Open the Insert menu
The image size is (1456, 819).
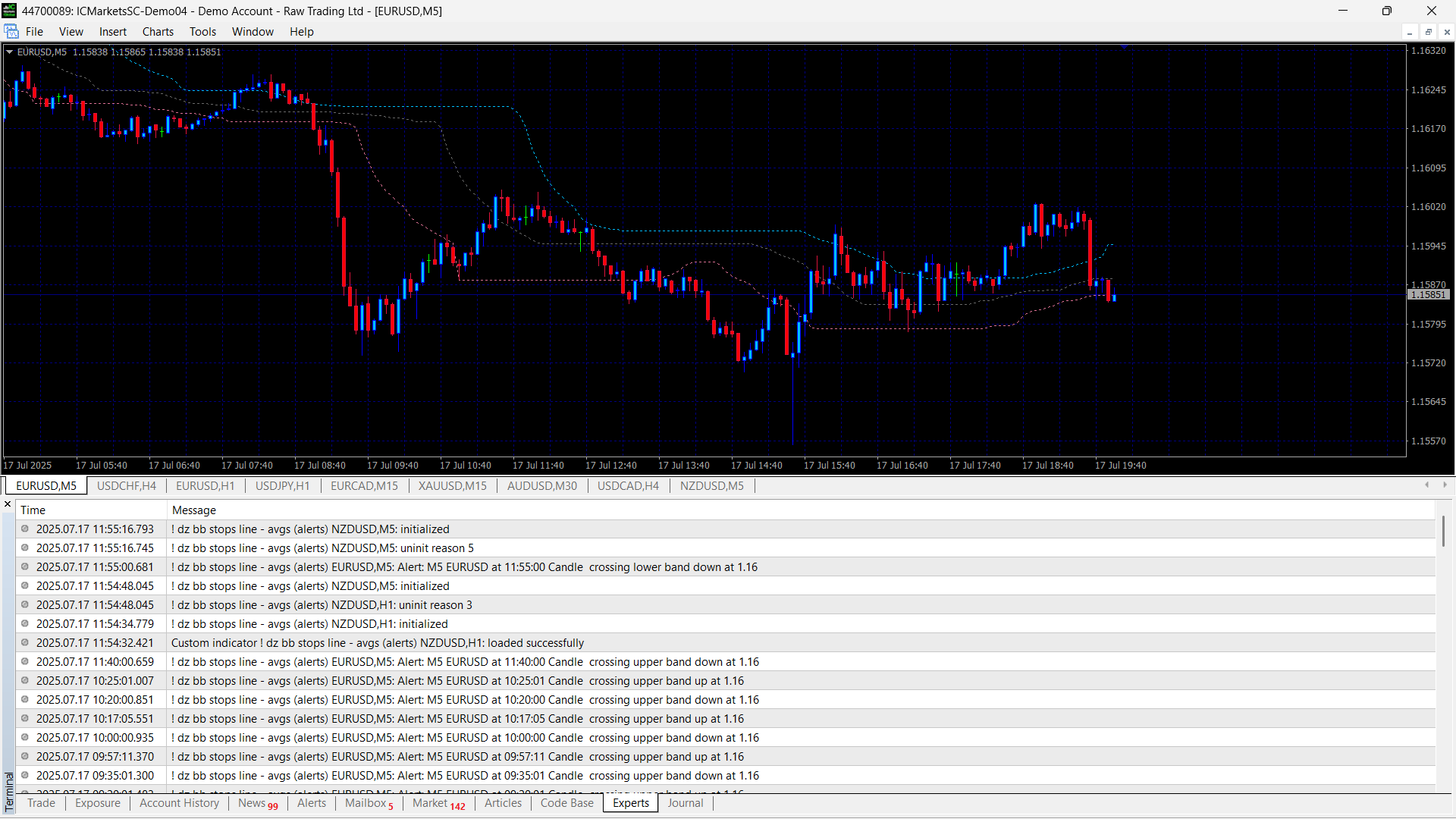pos(112,32)
